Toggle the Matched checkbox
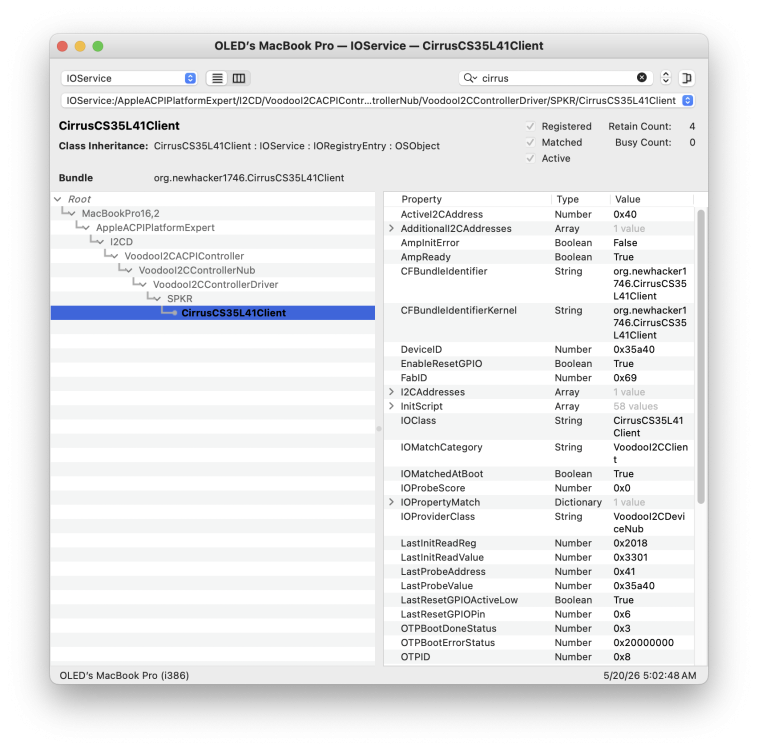Image resolution: width=758 pixels, height=750 pixels. [530, 142]
